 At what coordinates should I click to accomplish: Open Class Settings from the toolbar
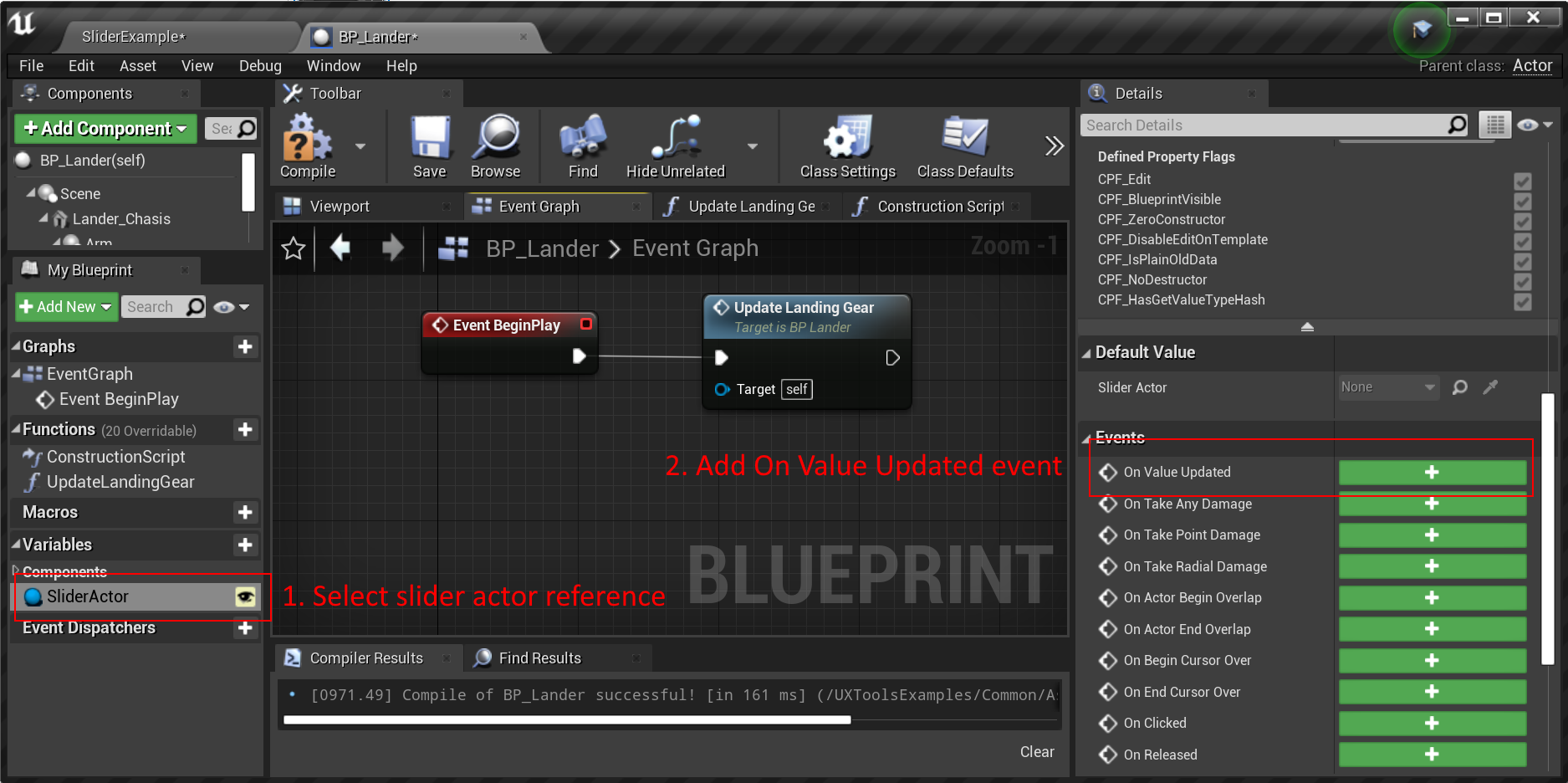pyautogui.click(x=847, y=139)
